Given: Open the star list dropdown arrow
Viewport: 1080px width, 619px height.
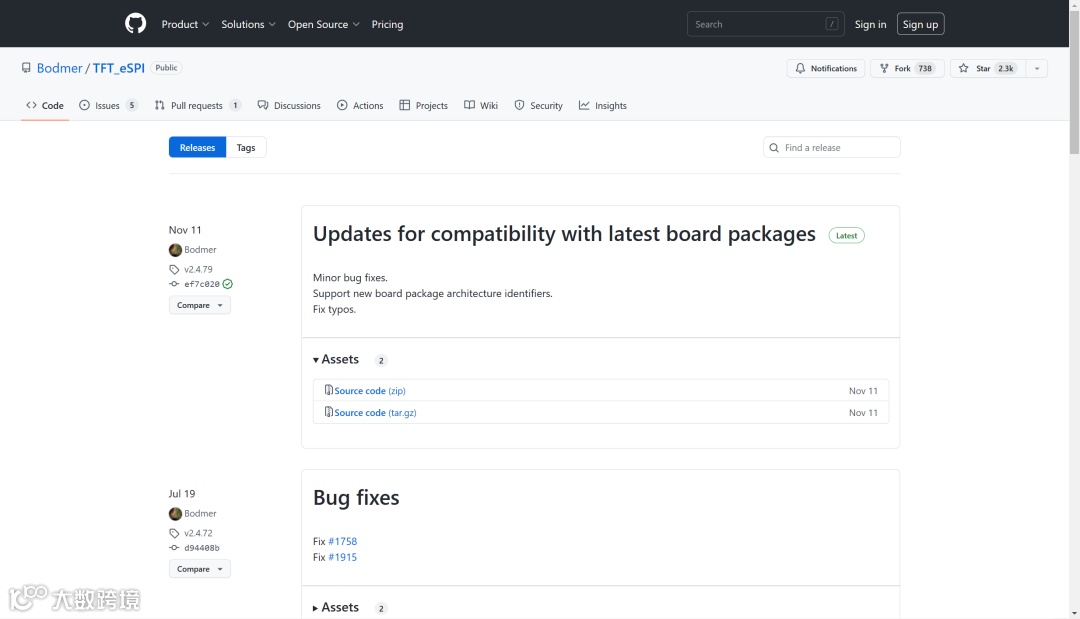Looking at the screenshot, I should coord(1037,68).
